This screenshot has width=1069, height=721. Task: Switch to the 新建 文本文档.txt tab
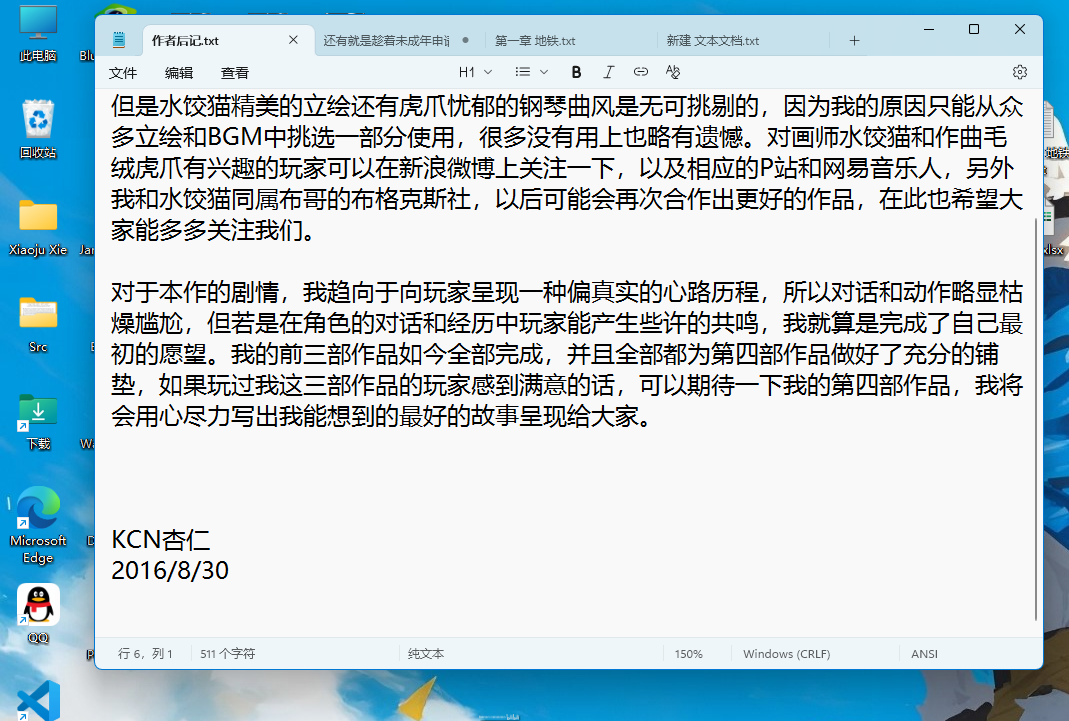pos(716,40)
